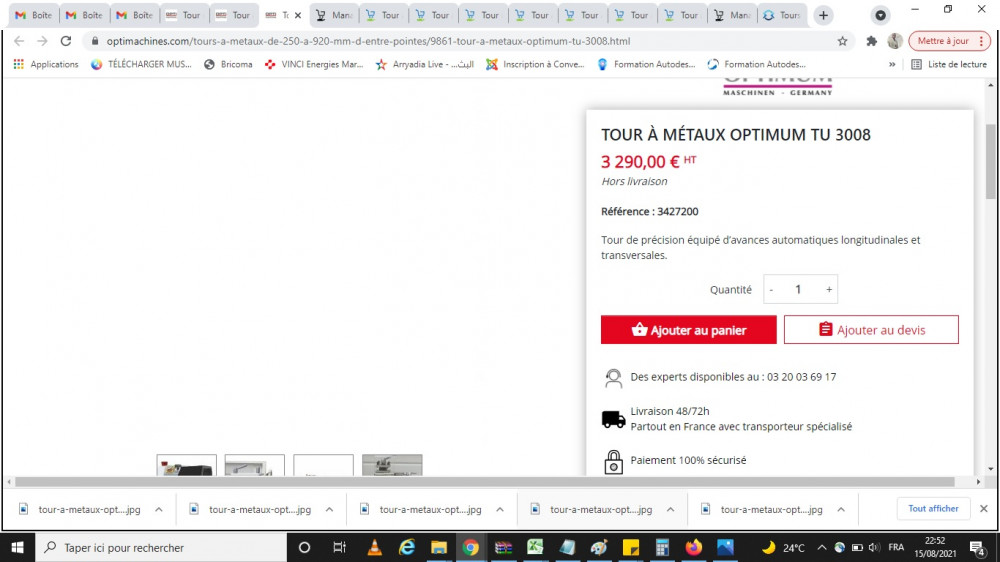The width and height of the screenshot is (1000, 562).
Task: Switch to the first Gmail Boîte tab
Action: [x=33, y=15]
